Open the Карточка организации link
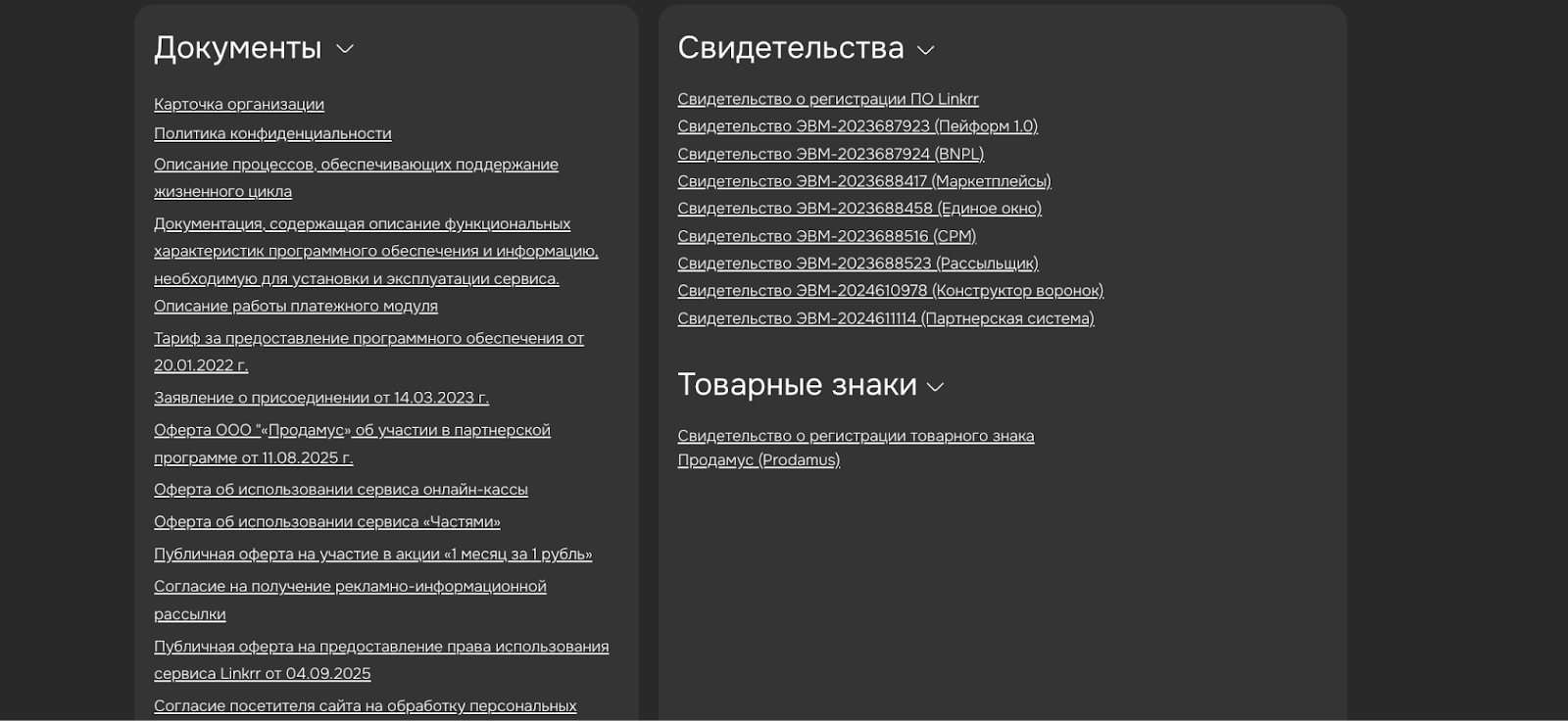 coord(239,104)
